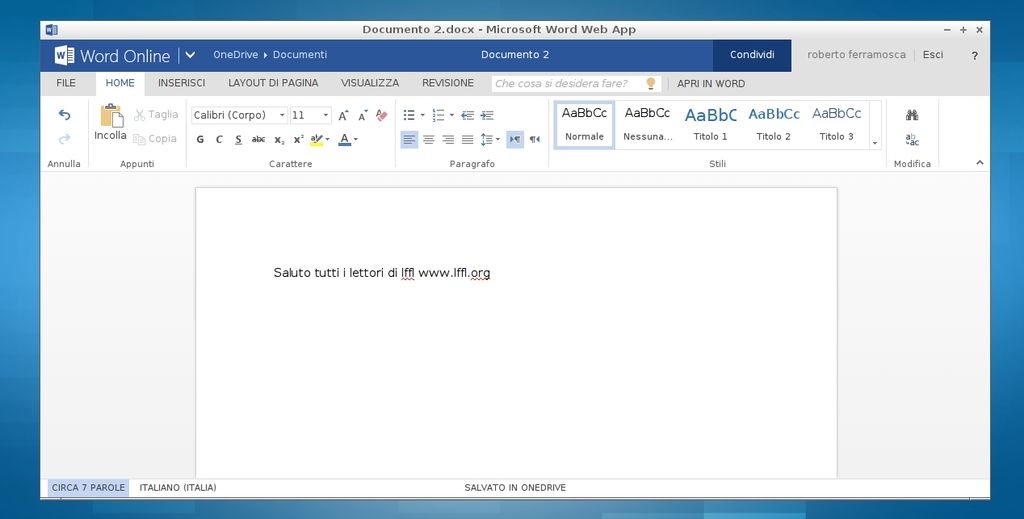Image resolution: width=1024 pixels, height=519 pixels.
Task: Switch to the LAYOUT DI PAGINA tab
Action: point(273,83)
